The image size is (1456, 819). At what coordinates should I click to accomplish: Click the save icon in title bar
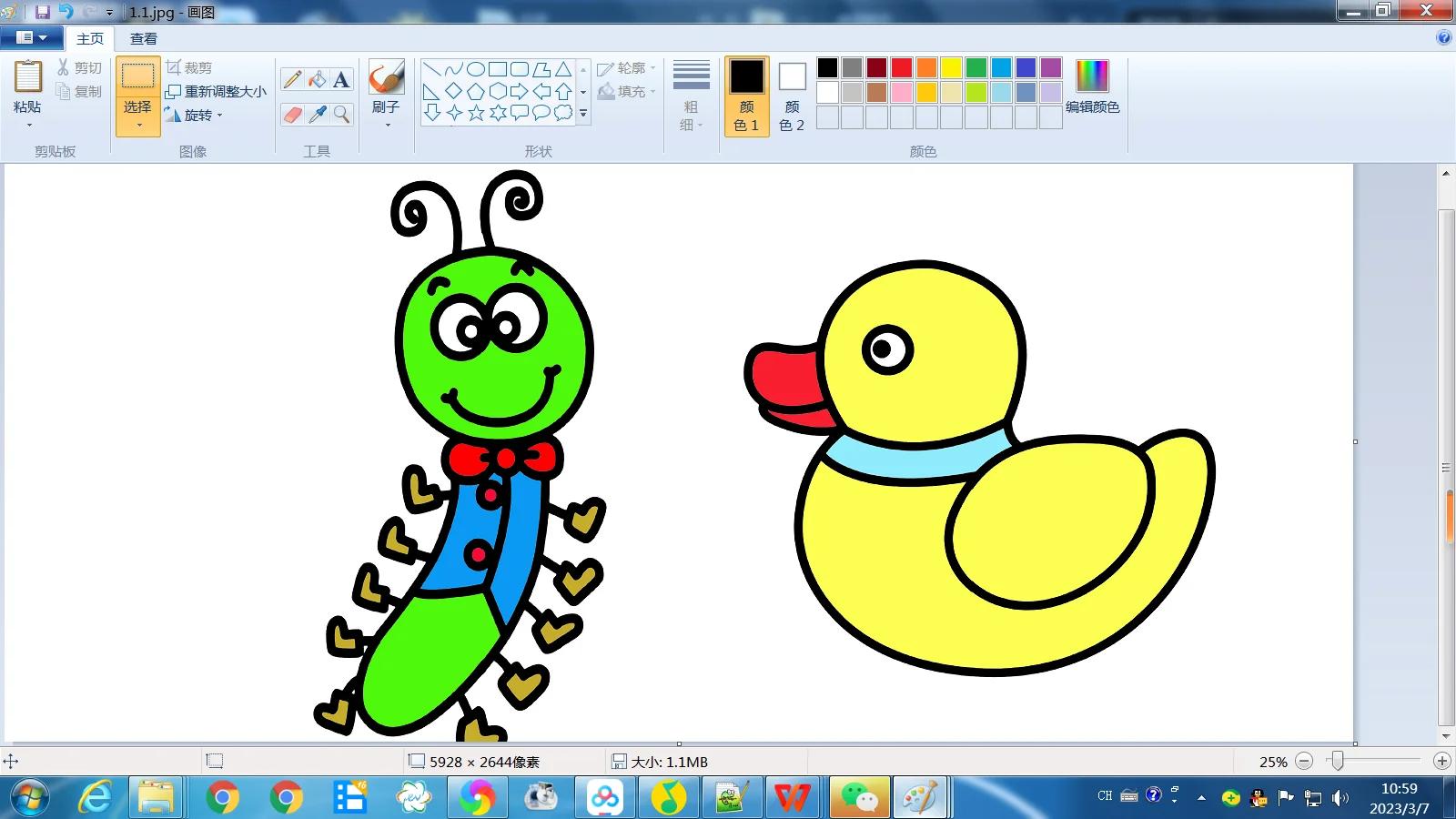43,12
